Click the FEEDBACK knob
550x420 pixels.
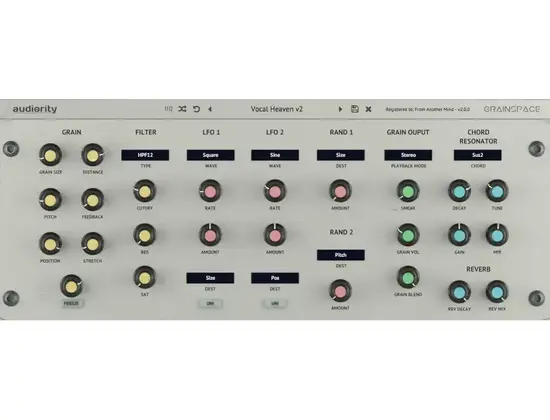[93, 200]
